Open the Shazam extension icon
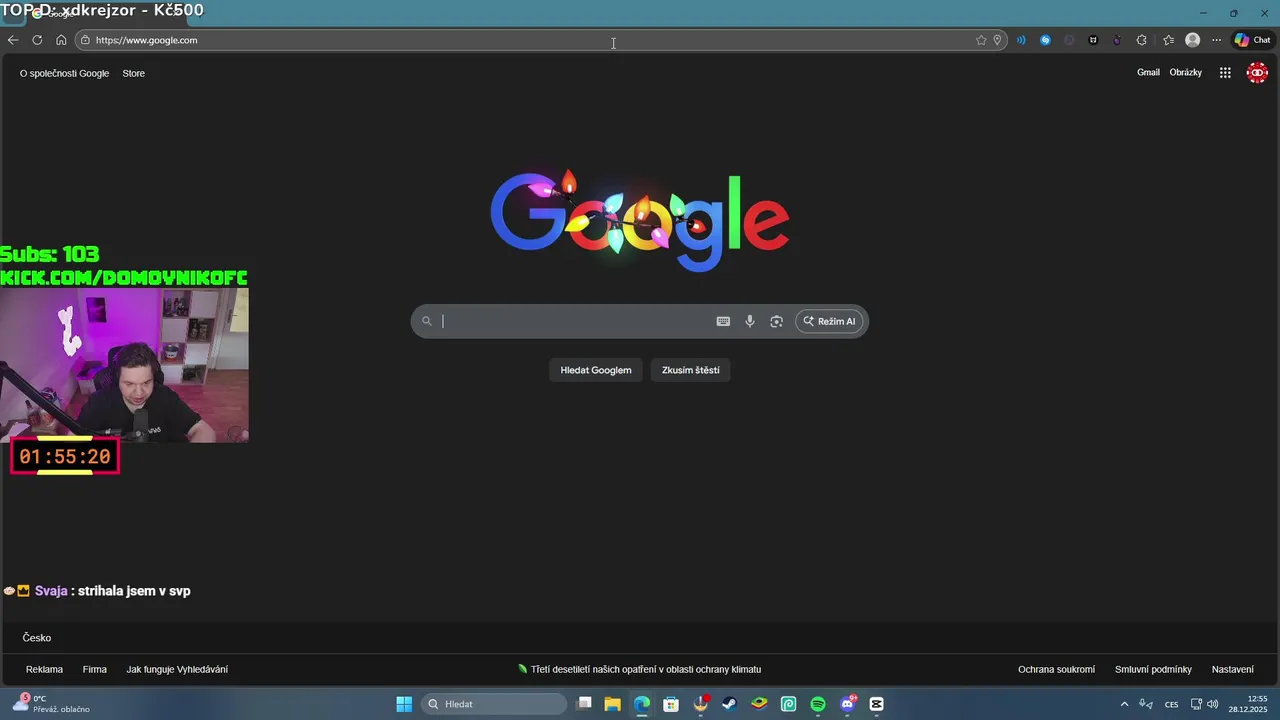Image resolution: width=1280 pixels, height=720 pixels. tap(1045, 40)
